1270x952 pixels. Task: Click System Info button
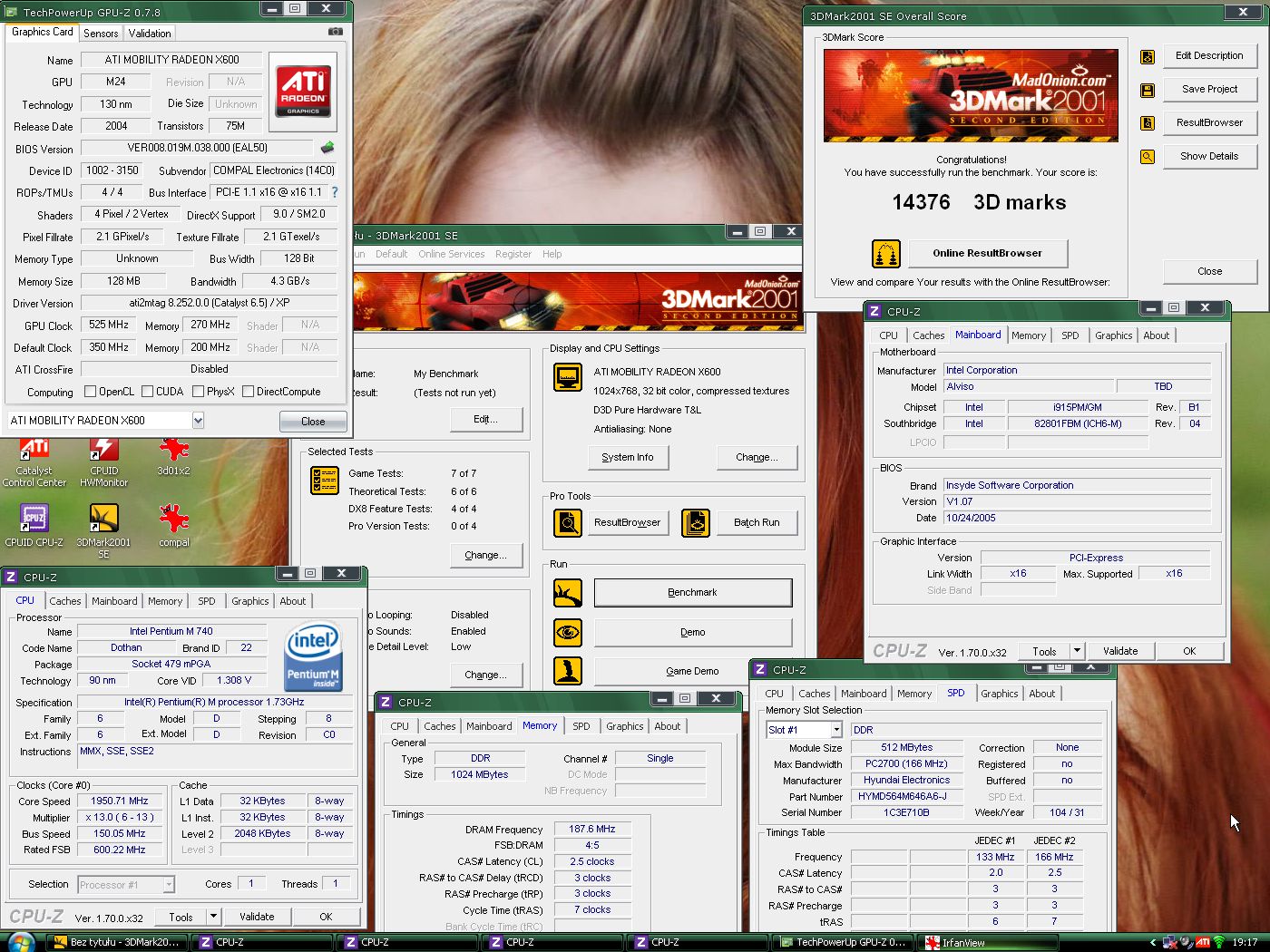click(x=628, y=458)
